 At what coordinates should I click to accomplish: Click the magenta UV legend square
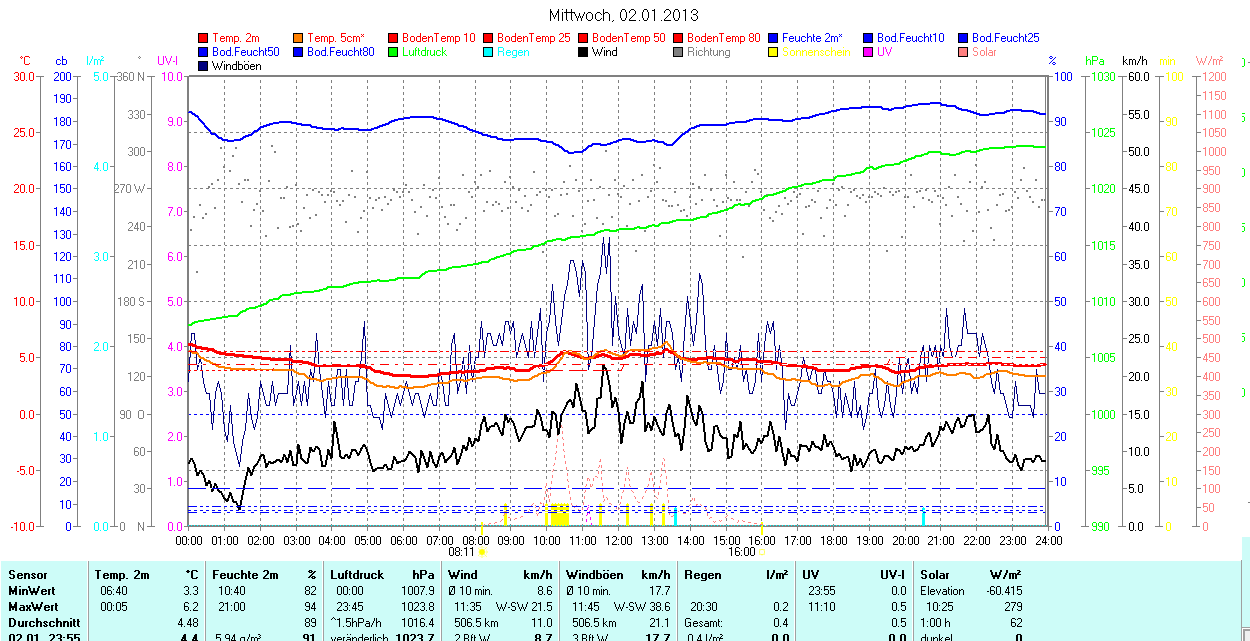869,52
